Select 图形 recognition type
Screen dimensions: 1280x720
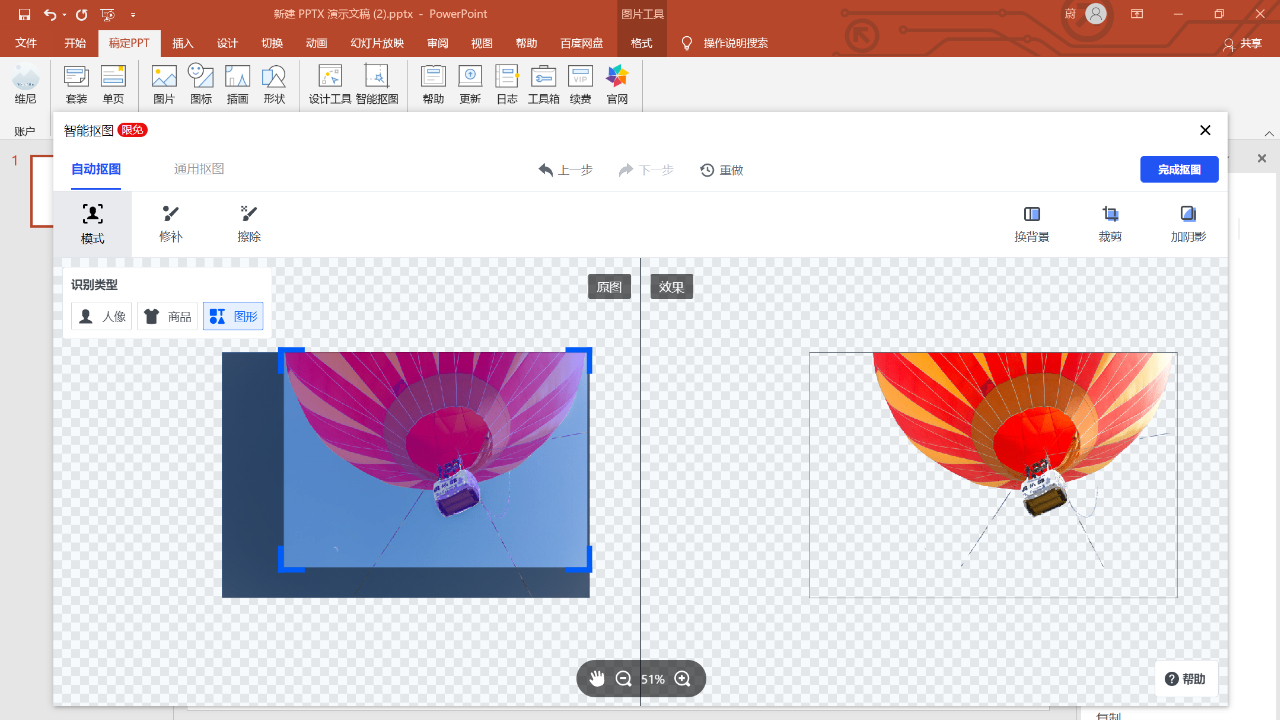(x=233, y=315)
